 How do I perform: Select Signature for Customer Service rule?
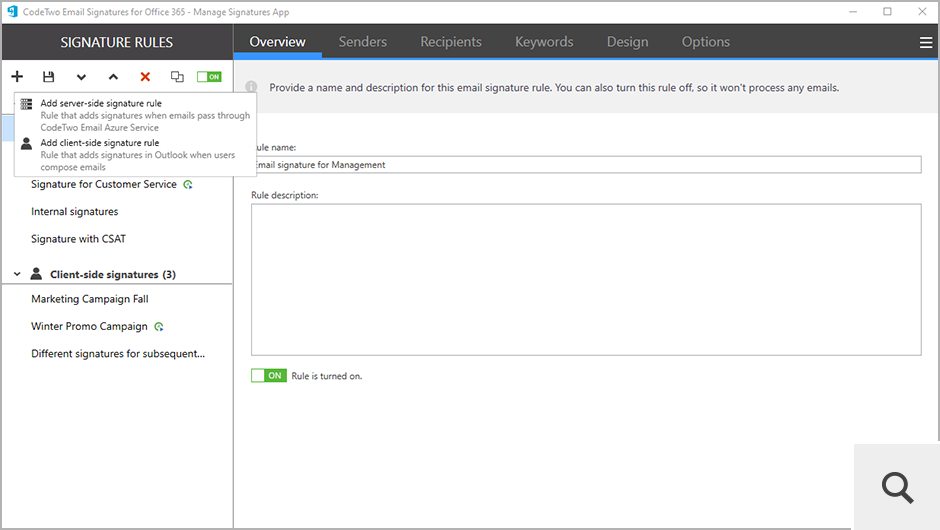[104, 185]
